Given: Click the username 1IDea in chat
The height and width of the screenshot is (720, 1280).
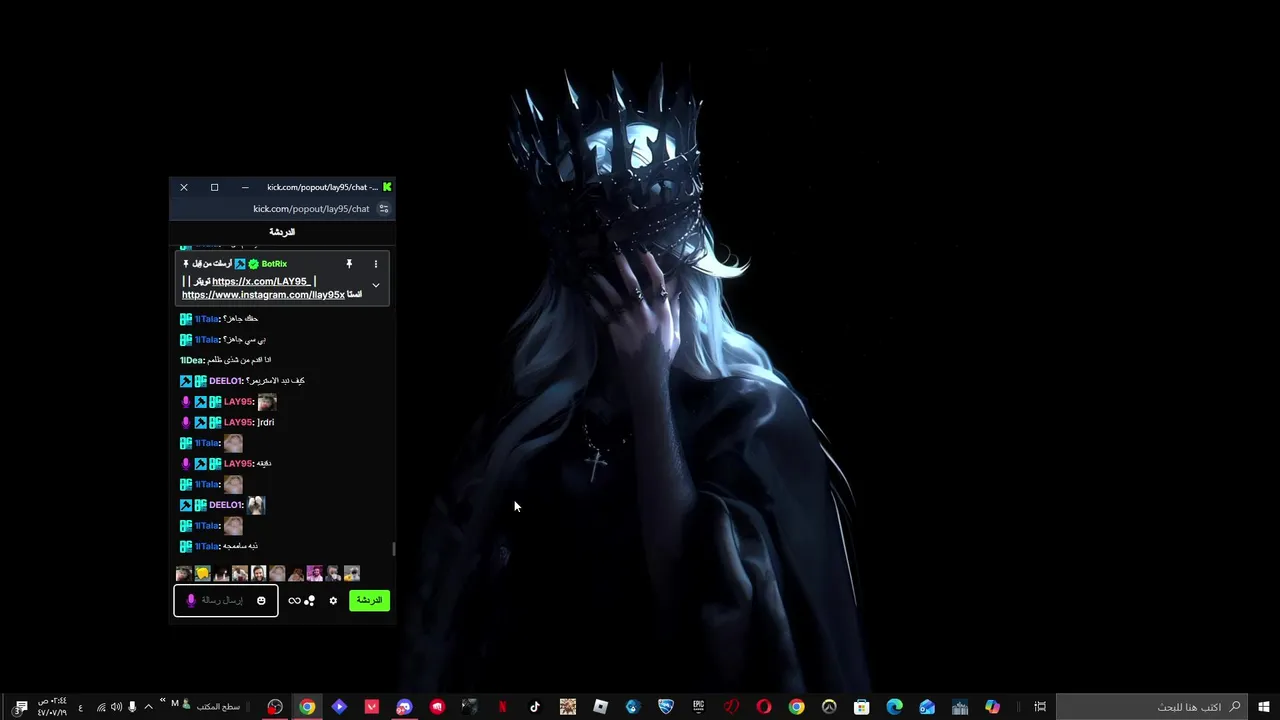Looking at the screenshot, I should click(x=191, y=360).
